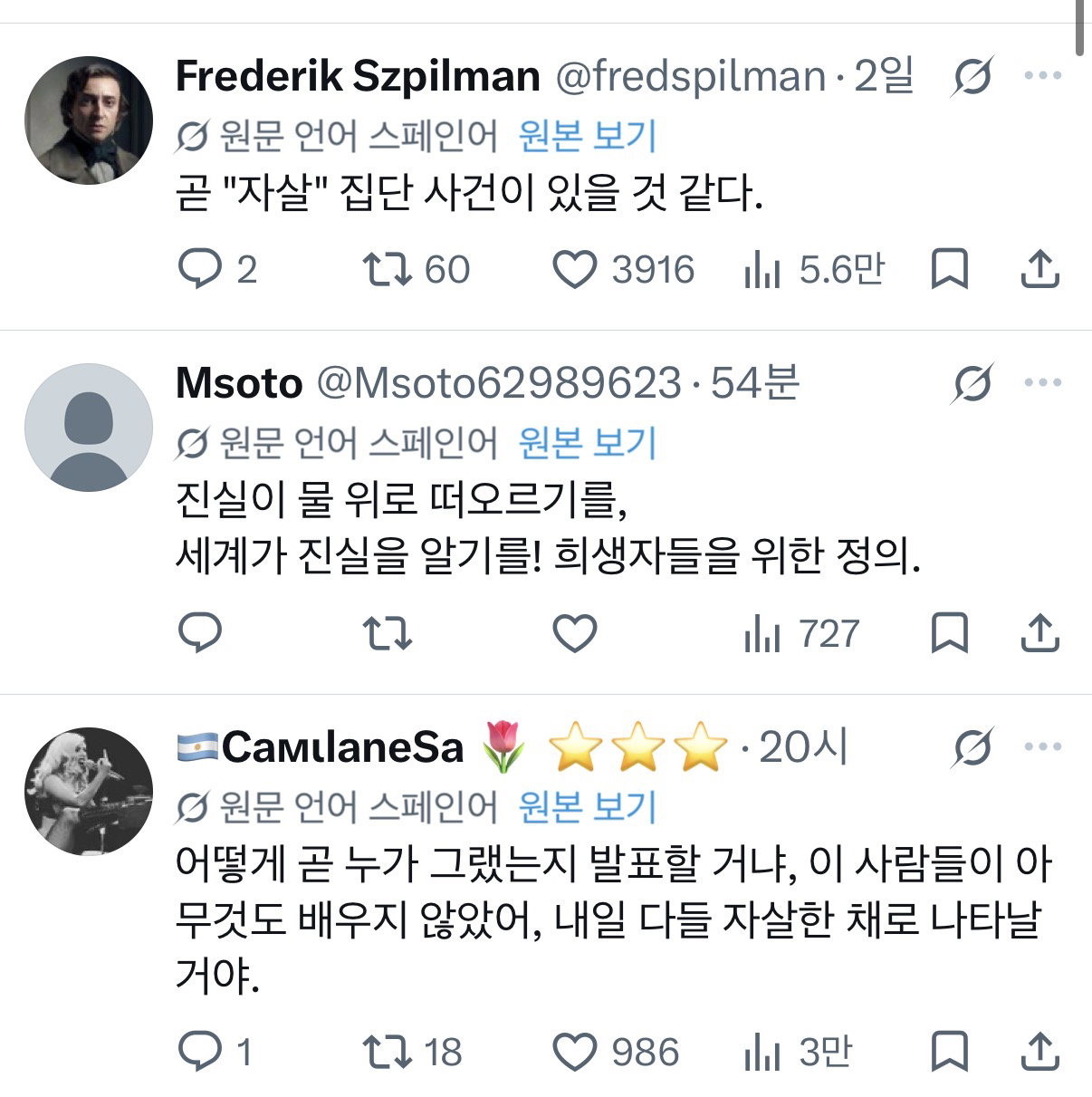Like Msoto's tweet

pyautogui.click(x=575, y=633)
